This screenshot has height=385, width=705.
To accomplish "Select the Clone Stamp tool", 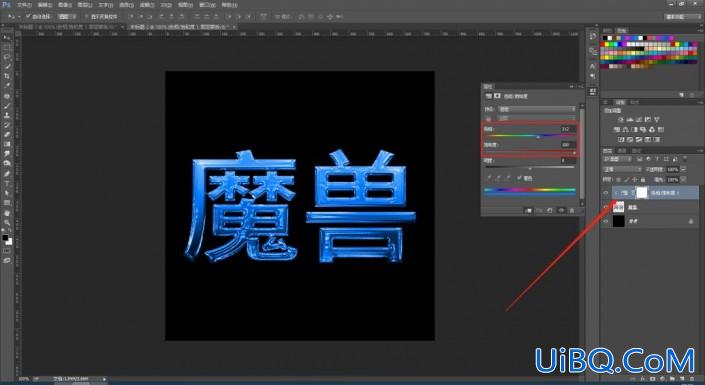I will click(6, 115).
